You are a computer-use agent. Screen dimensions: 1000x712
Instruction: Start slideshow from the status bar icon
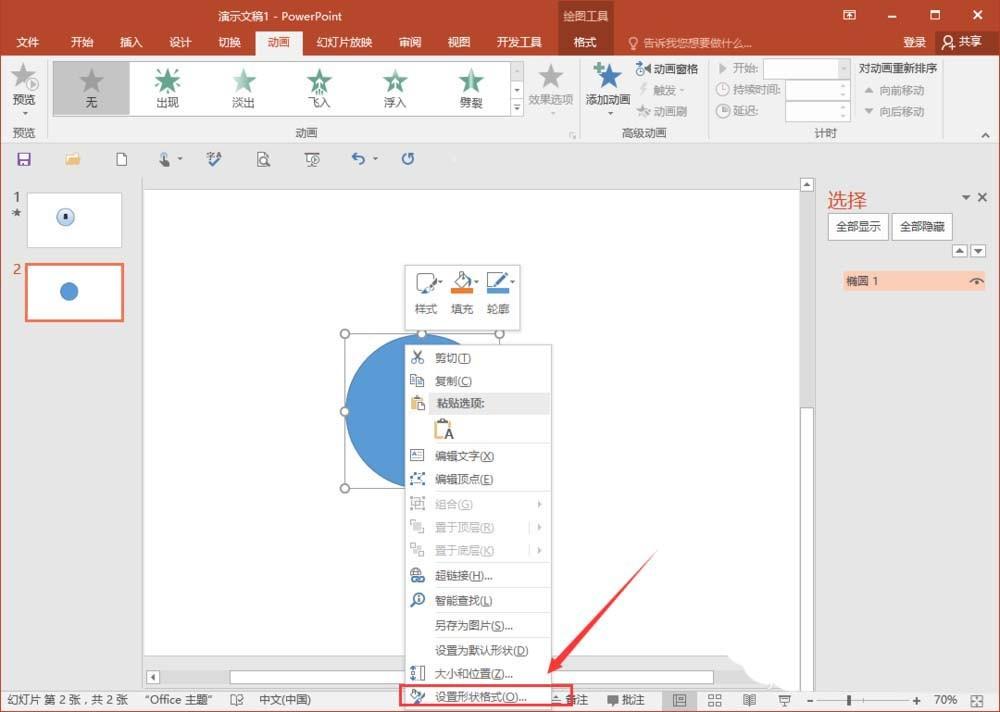click(x=786, y=699)
